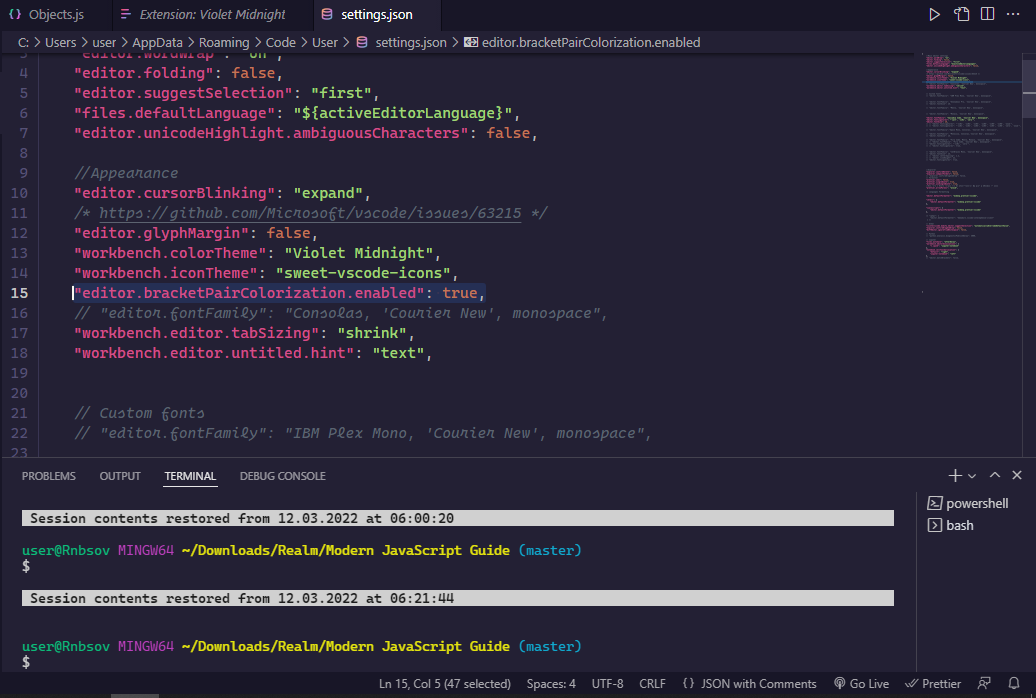Click "files.defaultLanguage" key

point(174,113)
